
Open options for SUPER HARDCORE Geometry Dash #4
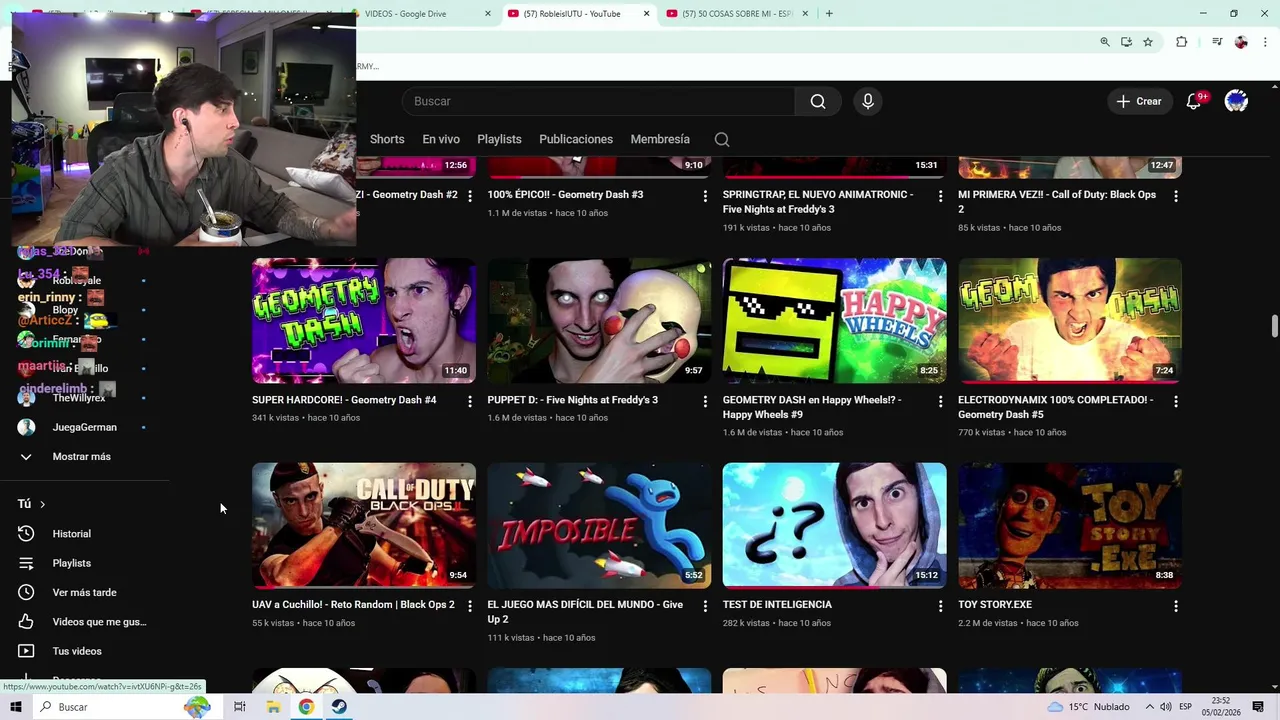pyautogui.click(x=470, y=401)
